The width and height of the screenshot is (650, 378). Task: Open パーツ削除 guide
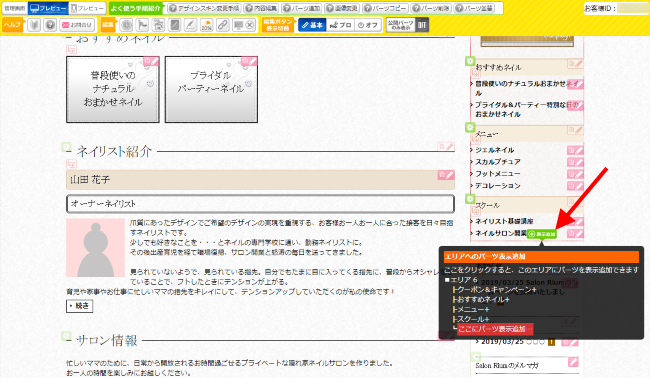coord(431,8)
